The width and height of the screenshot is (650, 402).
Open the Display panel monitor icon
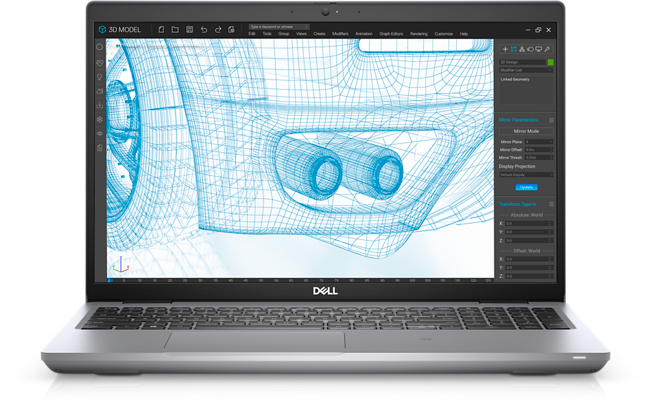coord(538,49)
